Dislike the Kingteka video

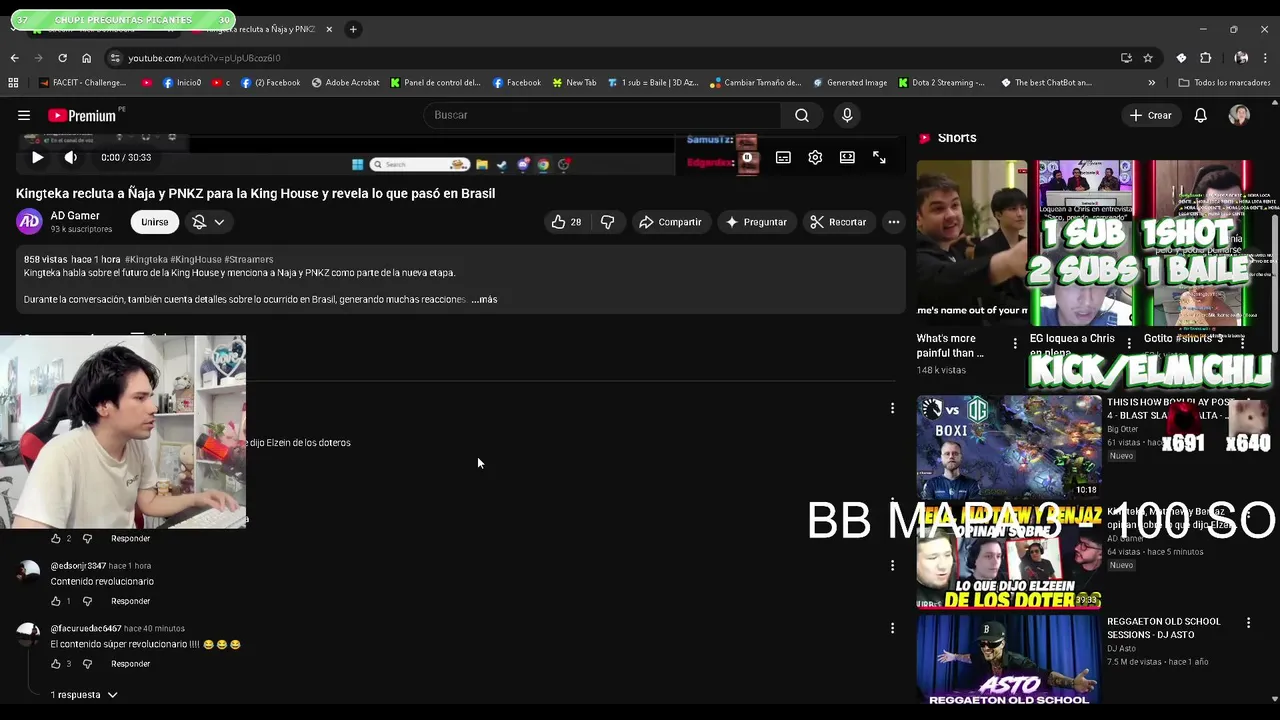(607, 222)
